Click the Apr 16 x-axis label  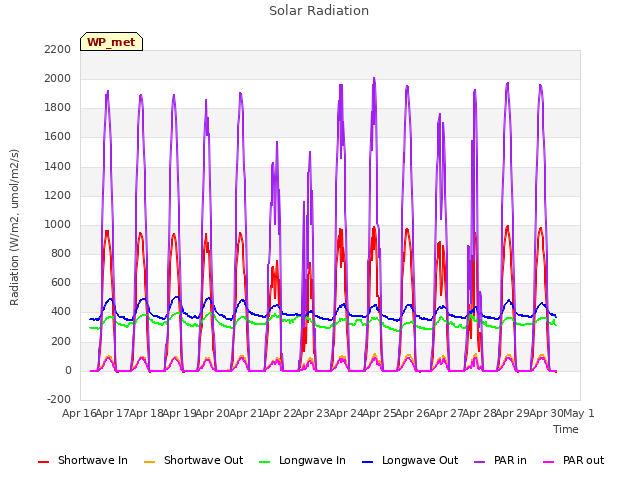point(79,413)
